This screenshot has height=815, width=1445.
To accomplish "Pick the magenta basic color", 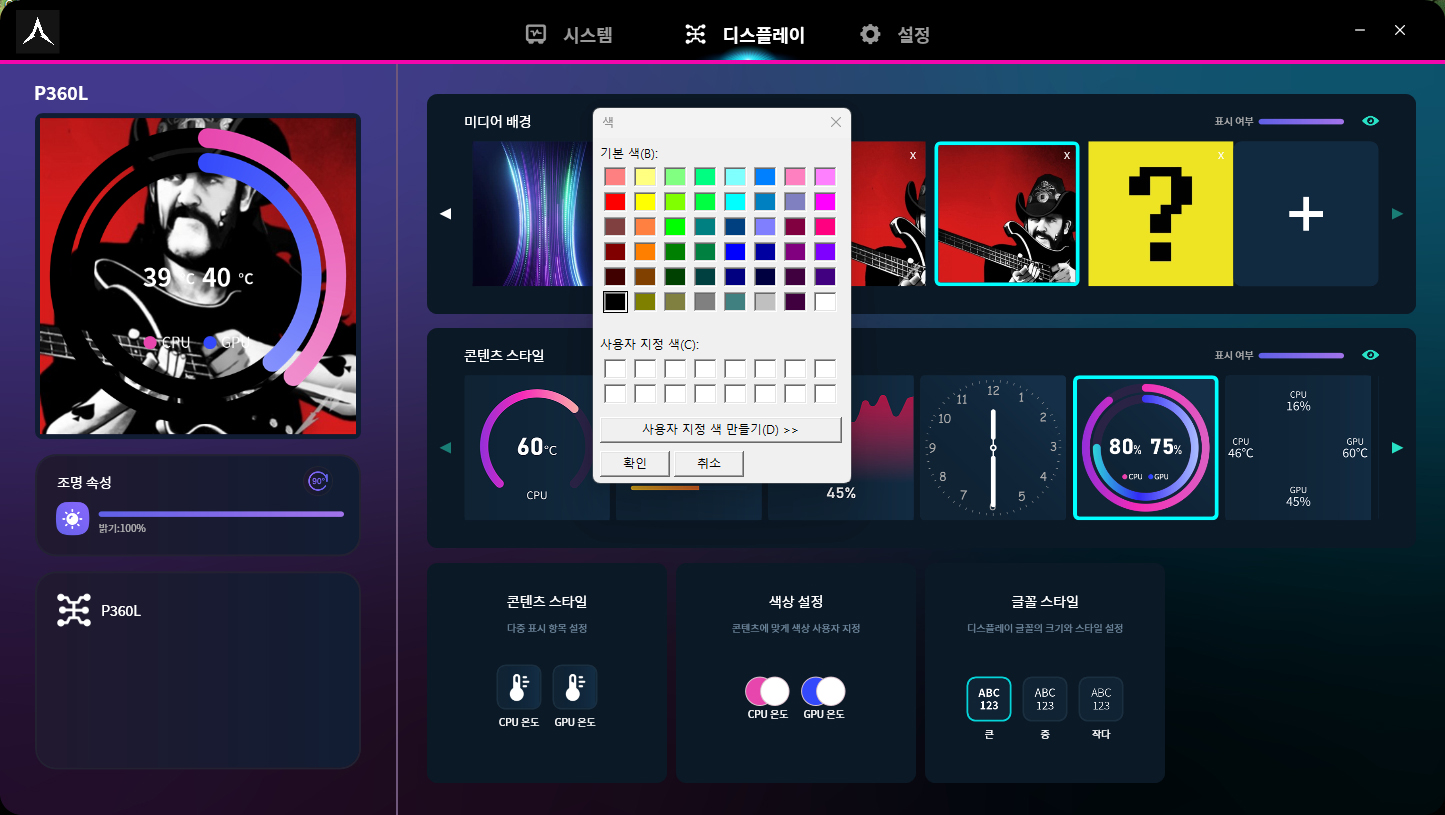I will coord(825,201).
